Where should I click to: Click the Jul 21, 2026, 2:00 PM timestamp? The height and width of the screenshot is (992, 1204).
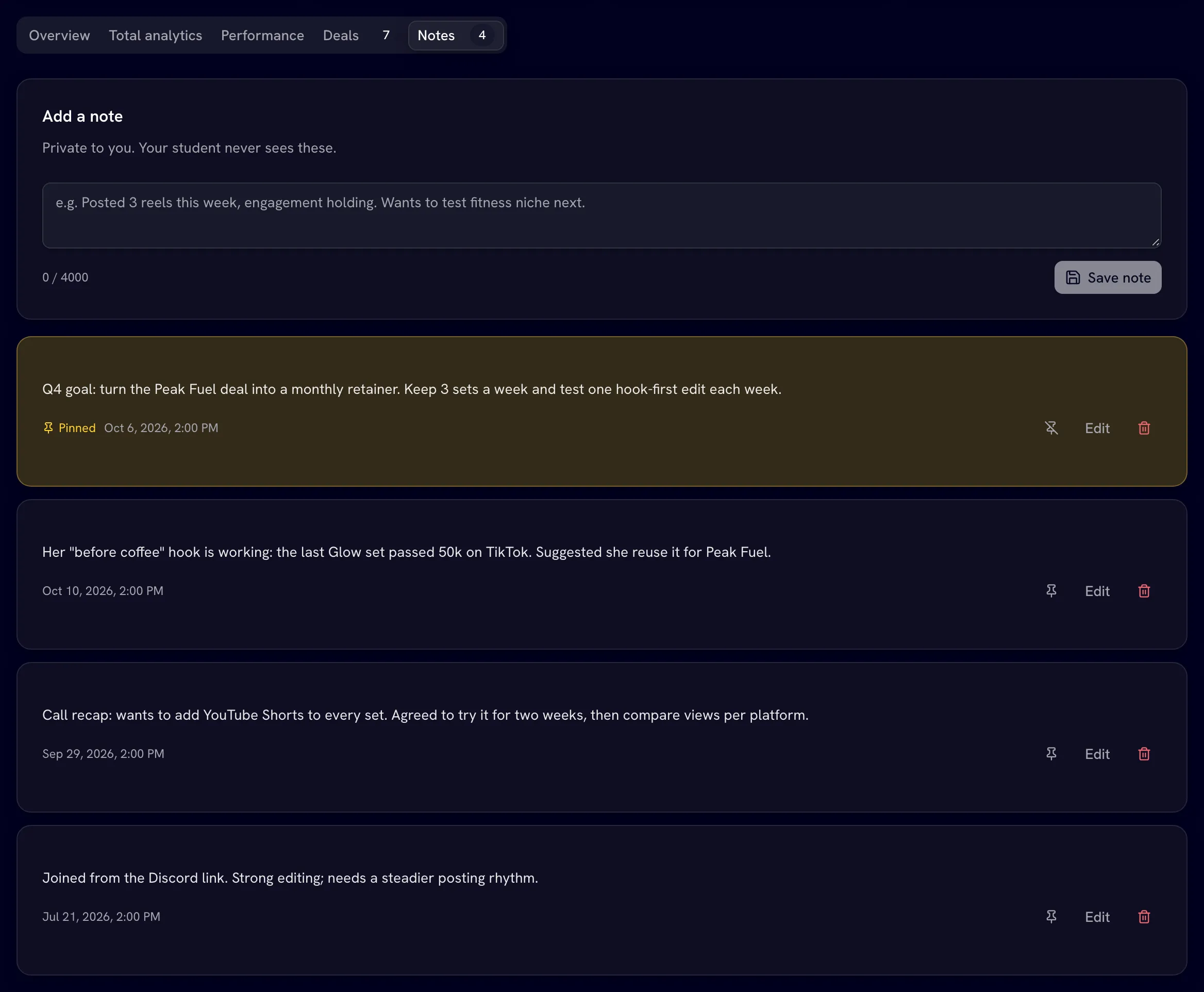(101, 917)
